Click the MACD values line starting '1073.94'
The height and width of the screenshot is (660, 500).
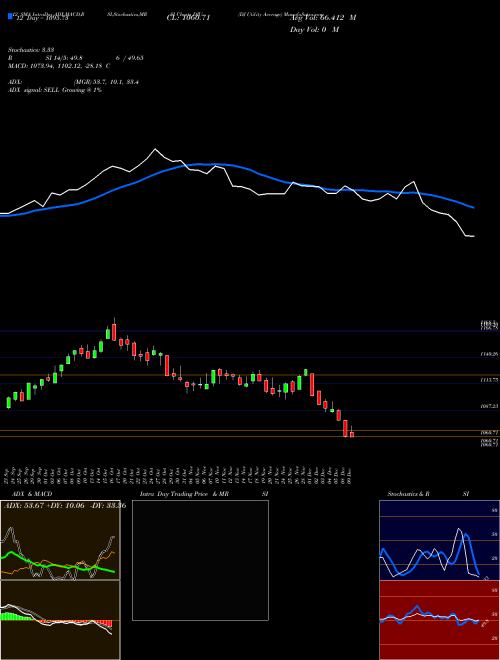click(x=70, y=66)
